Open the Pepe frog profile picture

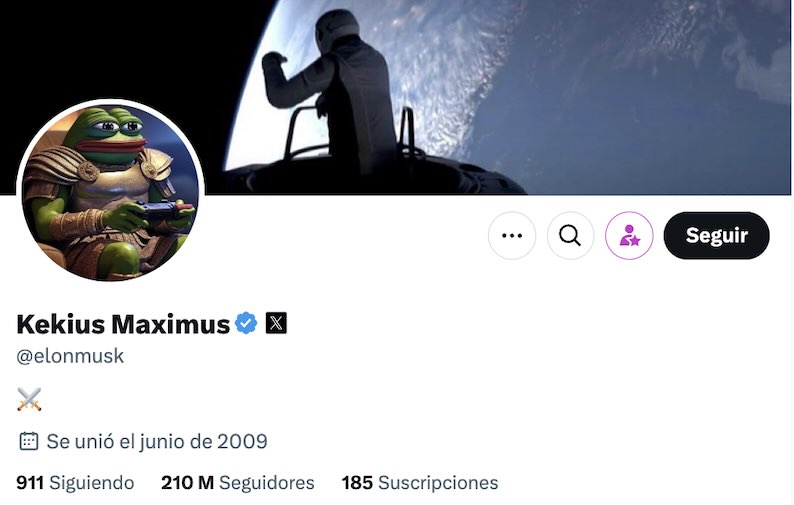point(110,192)
